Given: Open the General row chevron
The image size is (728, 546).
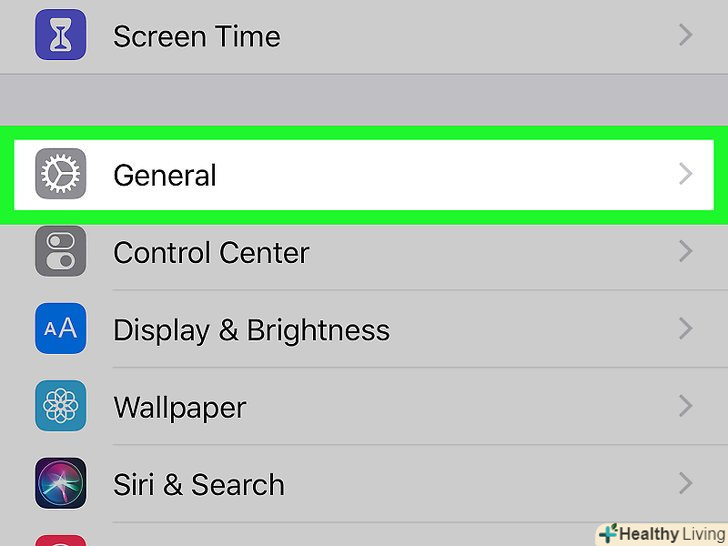Looking at the screenshot, I should coord(685,175).
